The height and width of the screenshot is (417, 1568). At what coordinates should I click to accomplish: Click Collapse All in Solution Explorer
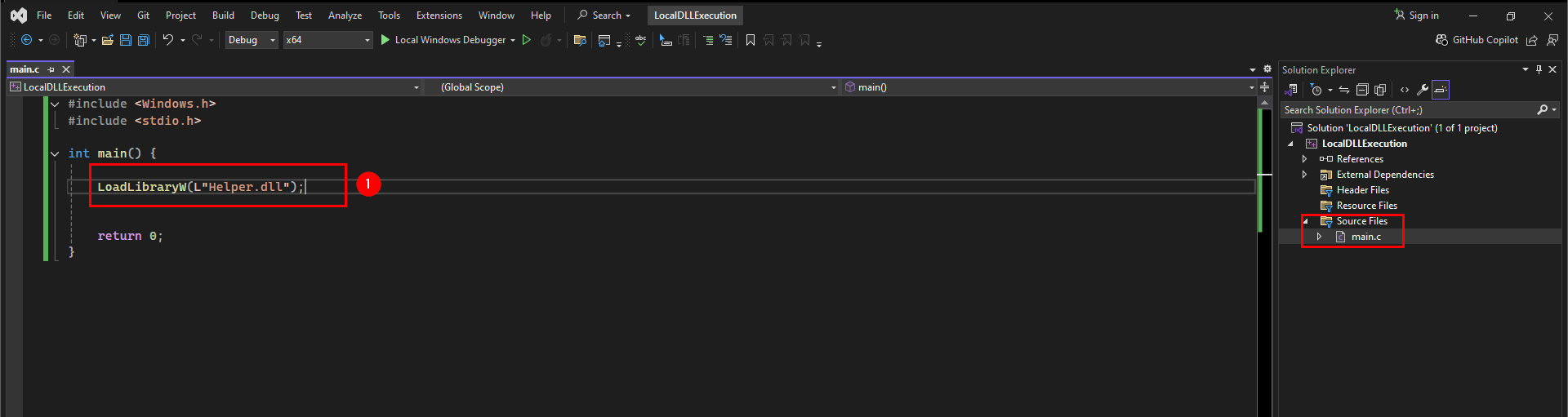[x=1362, y=90]
